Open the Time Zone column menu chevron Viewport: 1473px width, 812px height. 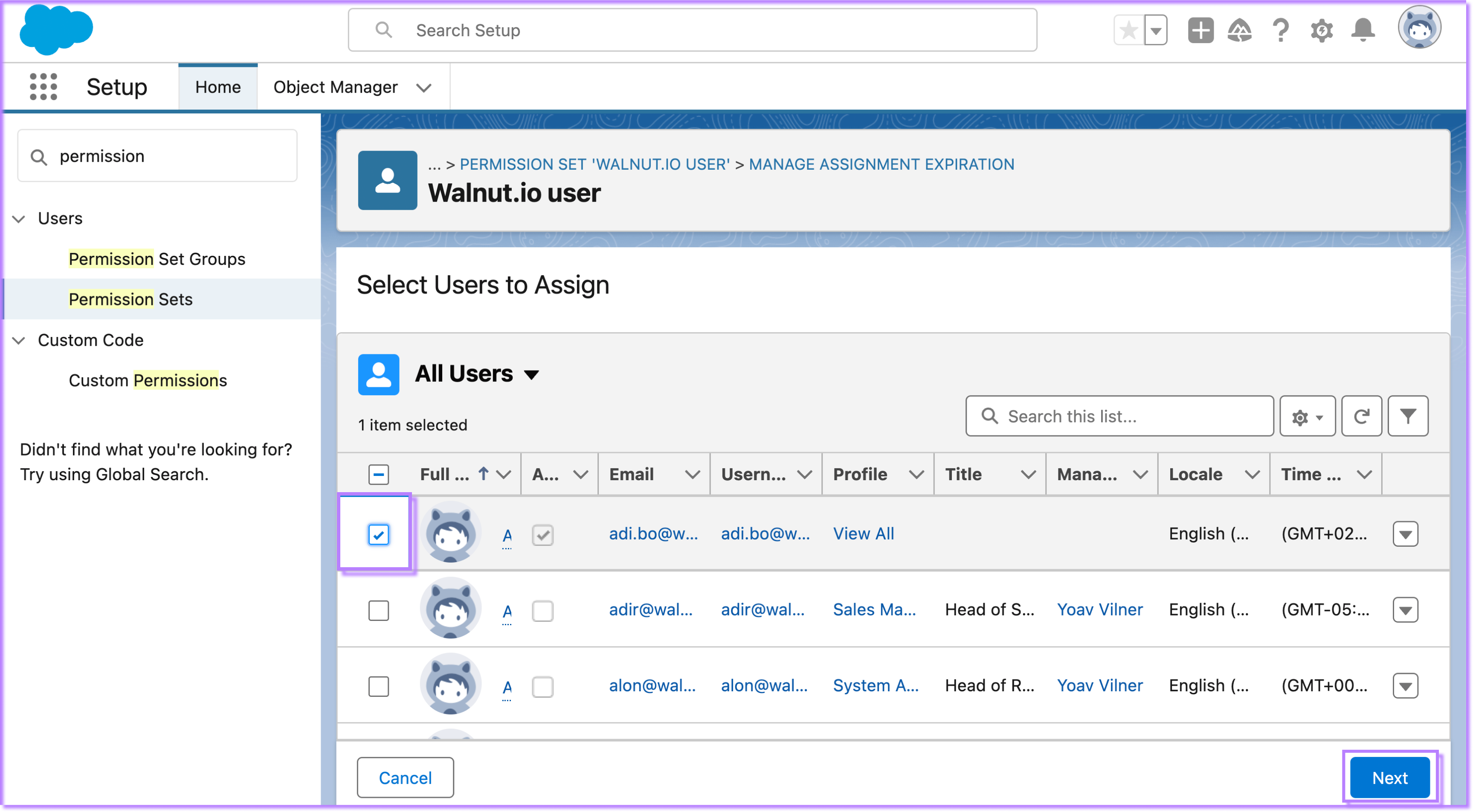[x=1364, y=475]
